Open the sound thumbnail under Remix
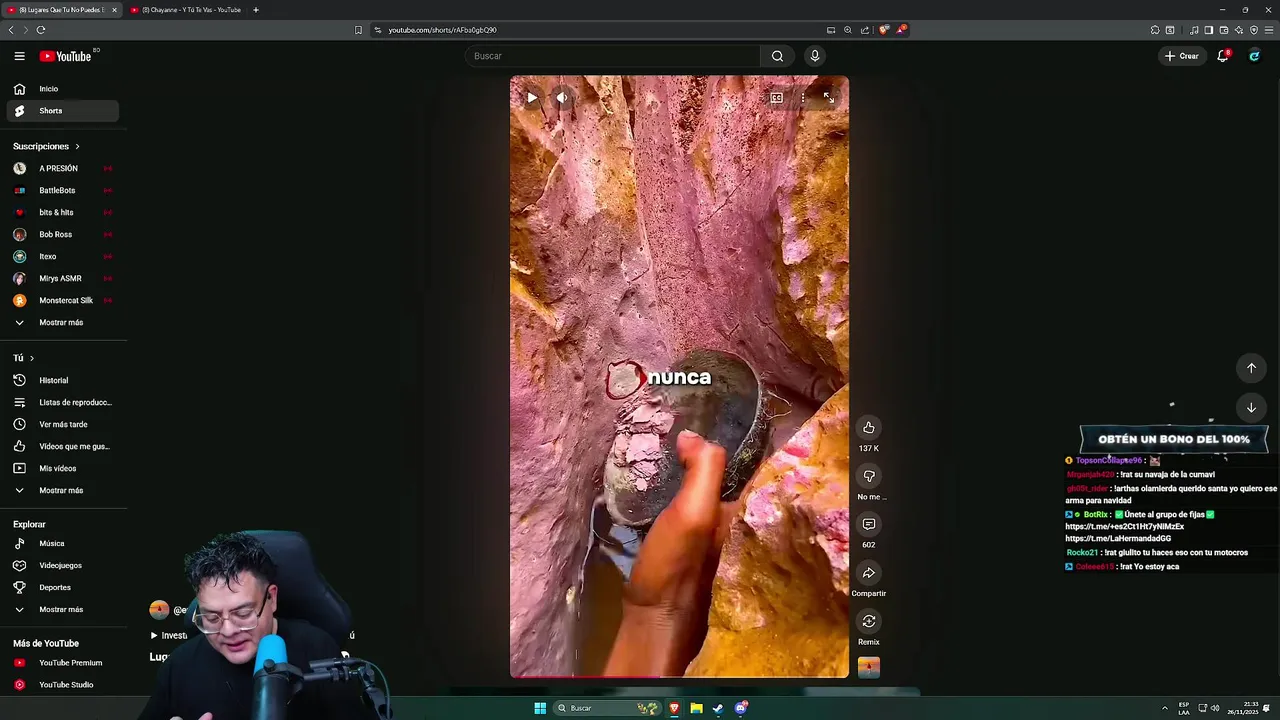Screen dimensions: 1280x720 point(869,667)
